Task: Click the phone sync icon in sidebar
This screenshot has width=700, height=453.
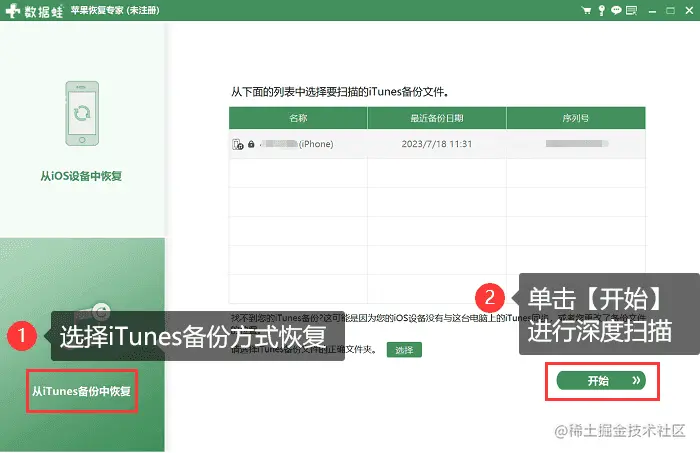Action: 82,113
